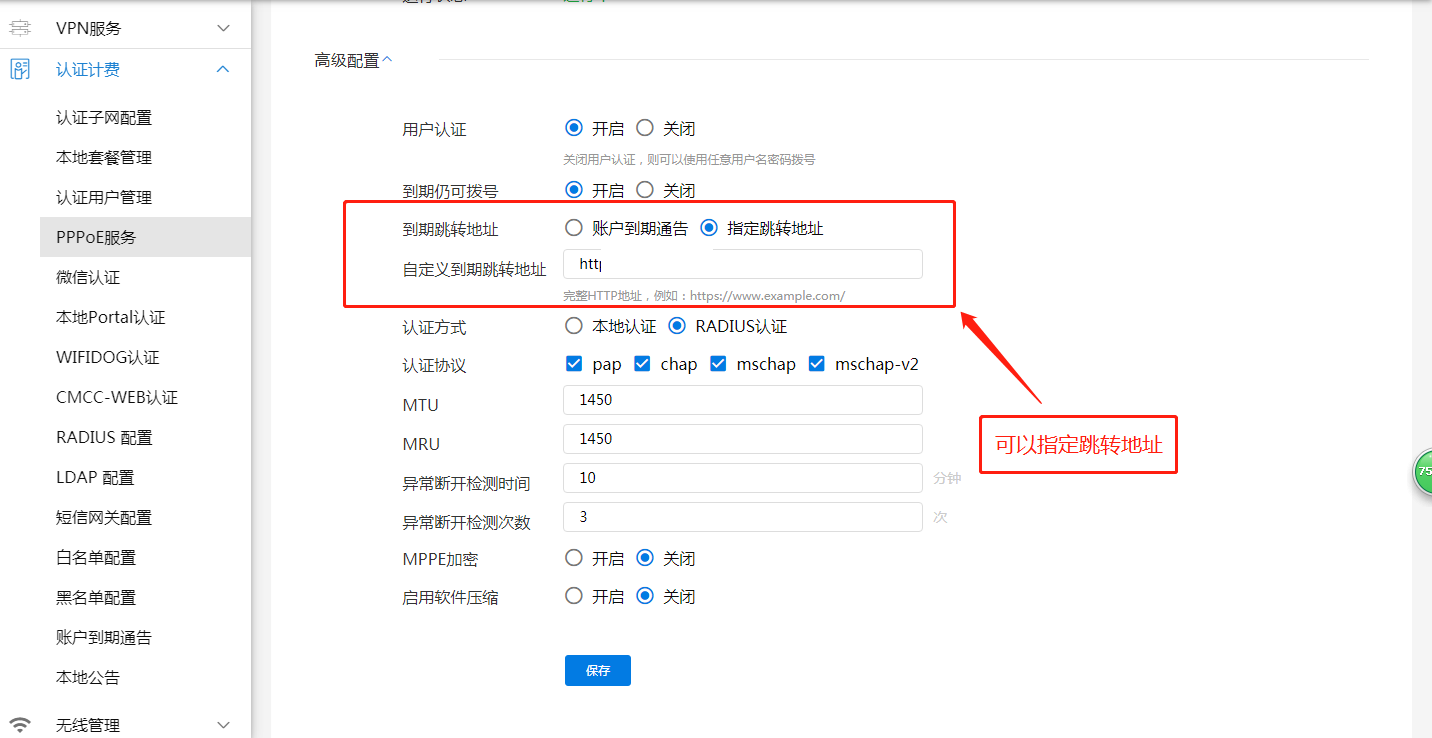Go to 微信认证 page

[x=88, y=278]
